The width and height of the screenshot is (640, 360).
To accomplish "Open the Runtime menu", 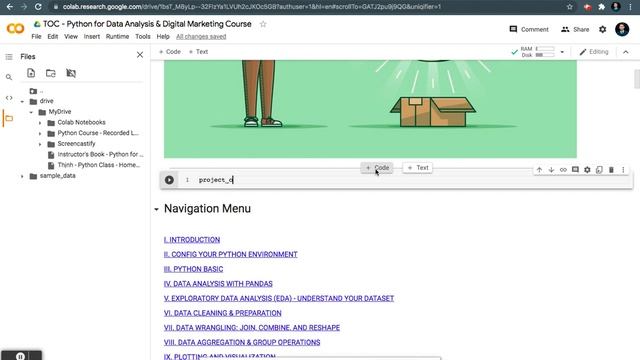I will click(x=118, y=36).
